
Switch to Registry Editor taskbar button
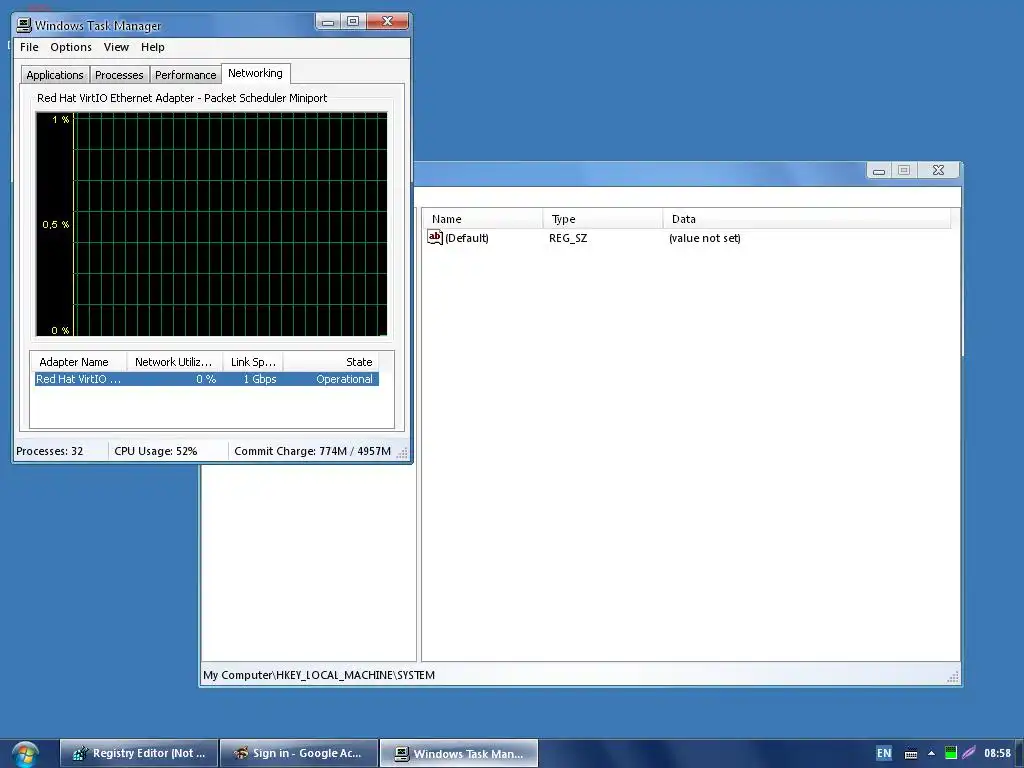(x=139, y=754)
